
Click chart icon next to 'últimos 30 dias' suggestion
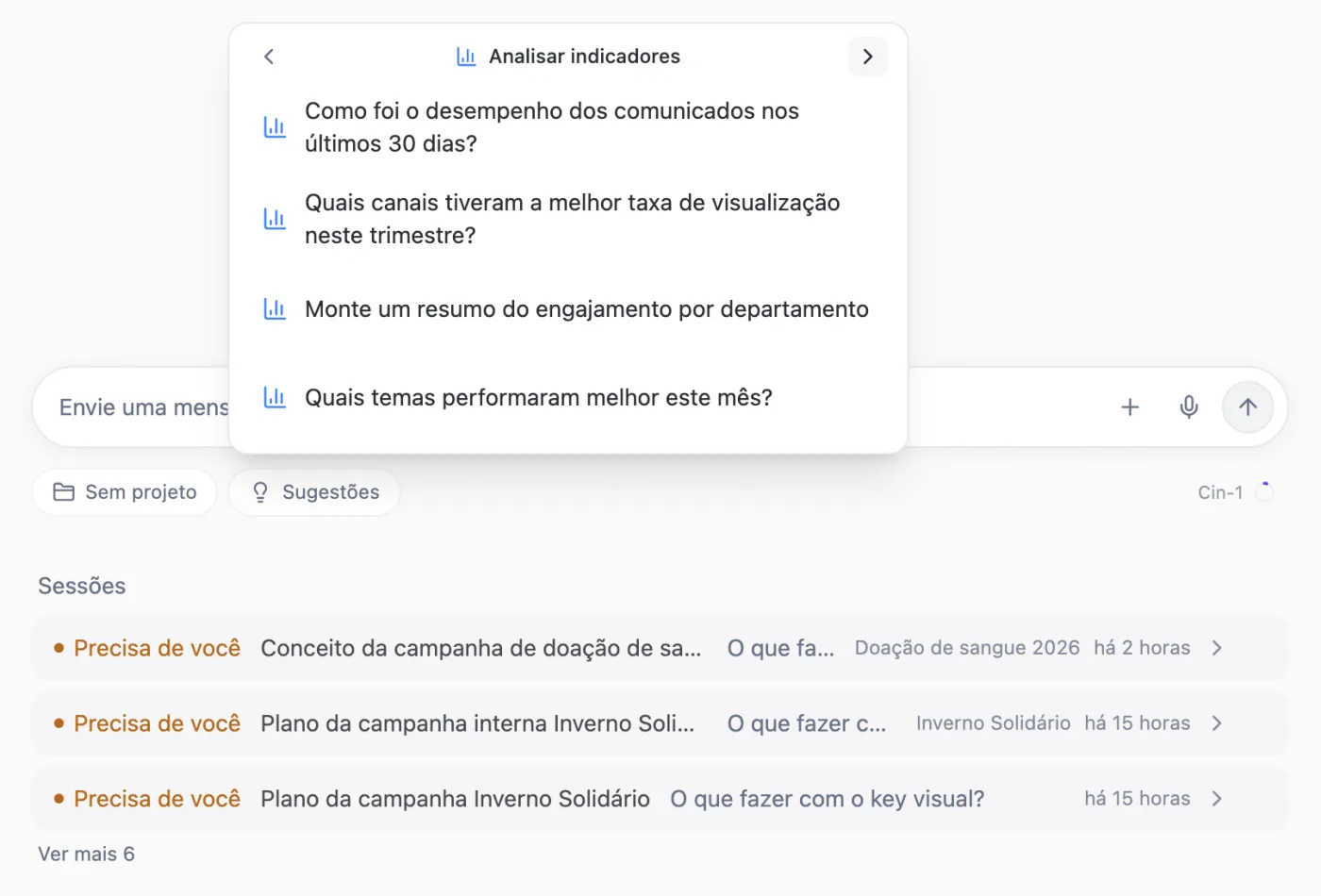275,127
